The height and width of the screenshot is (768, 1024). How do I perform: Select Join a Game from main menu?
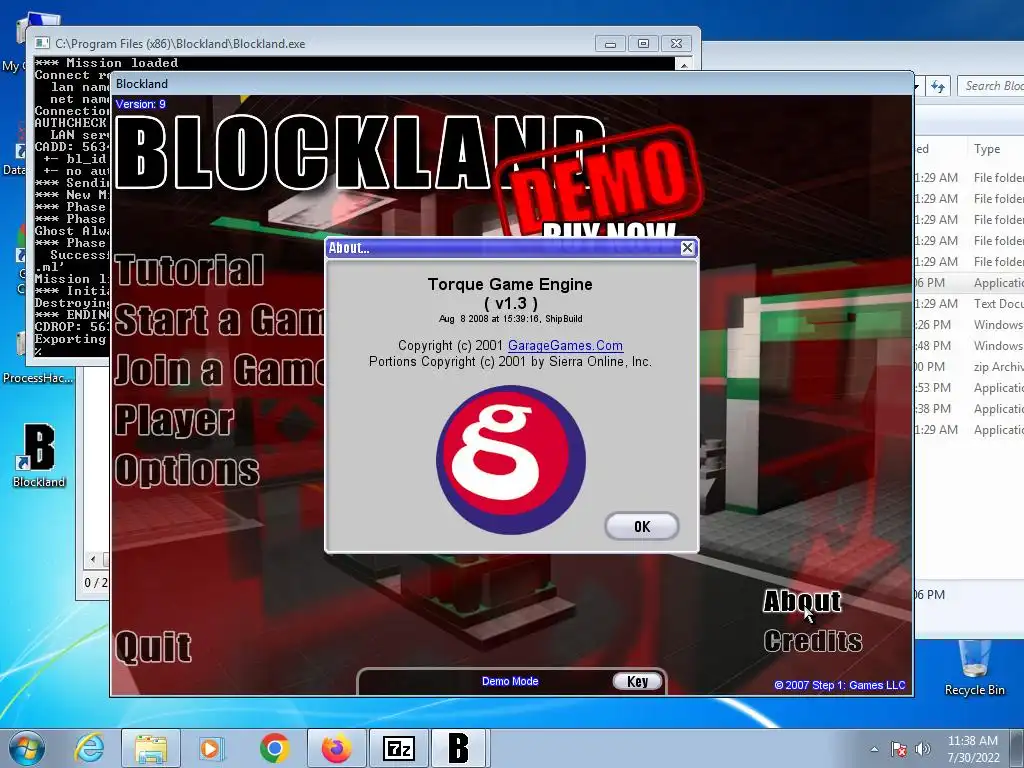[x=219, y=370]
